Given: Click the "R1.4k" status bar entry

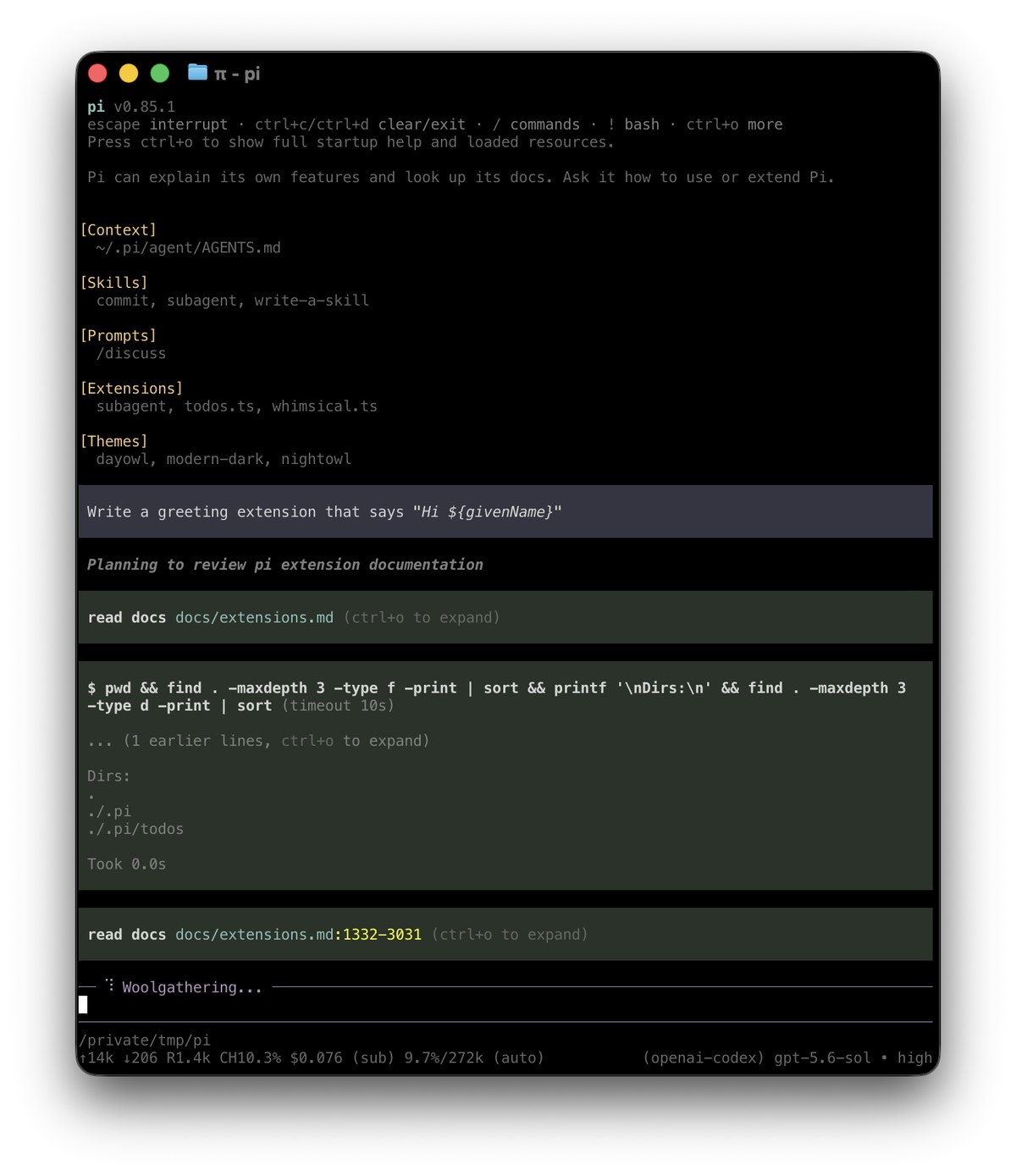Looking at the screenshot, I should point(188,1058).
